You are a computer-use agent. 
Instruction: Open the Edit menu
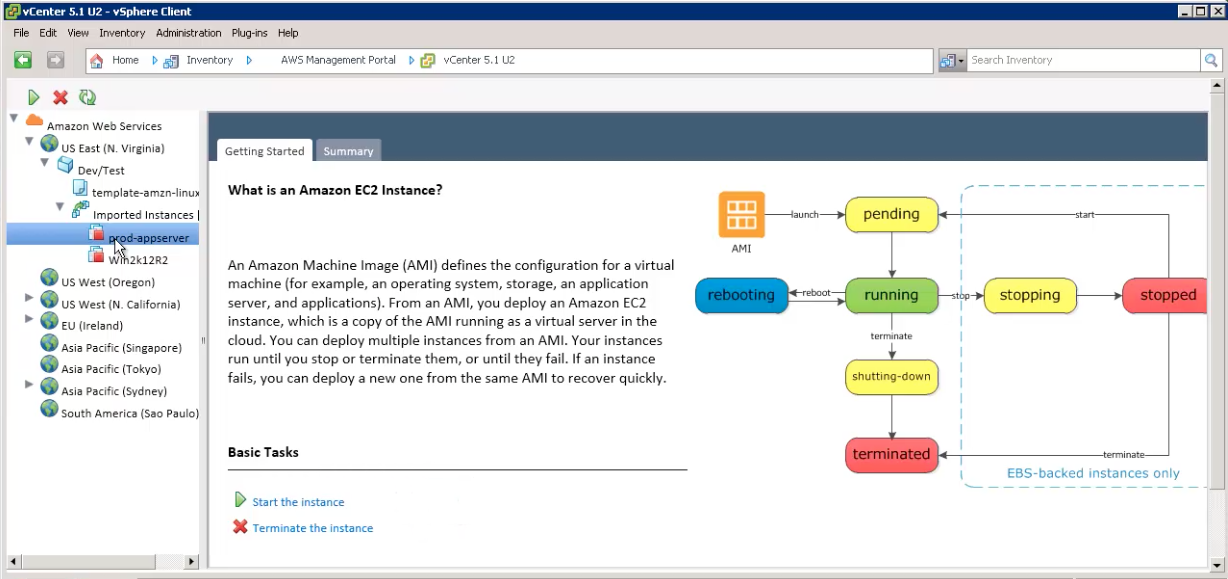pos(48,33)
